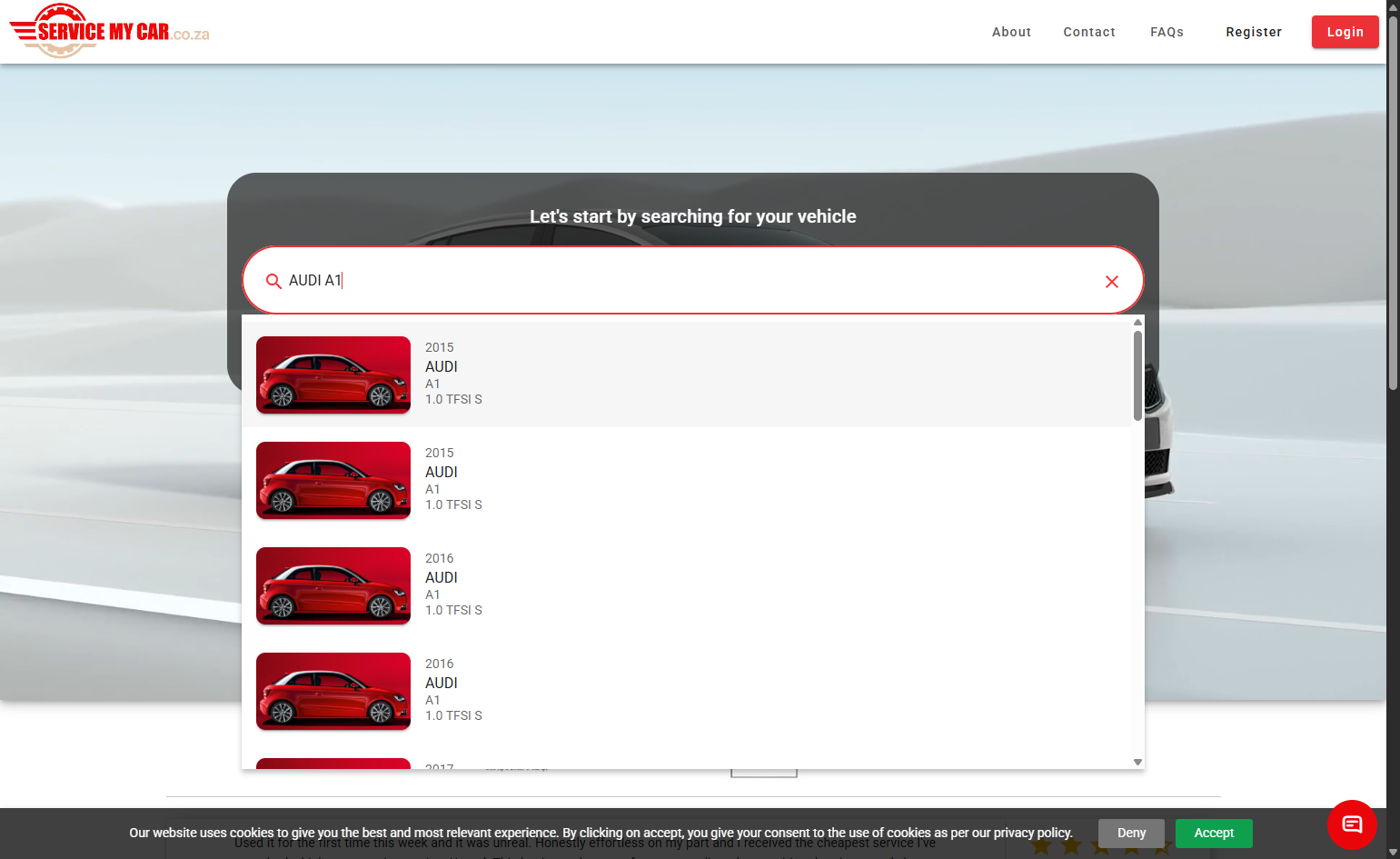This screenshot has width=1400, height=859.
Task: Click the results list scrollbar thumb
Action: 1137,375
